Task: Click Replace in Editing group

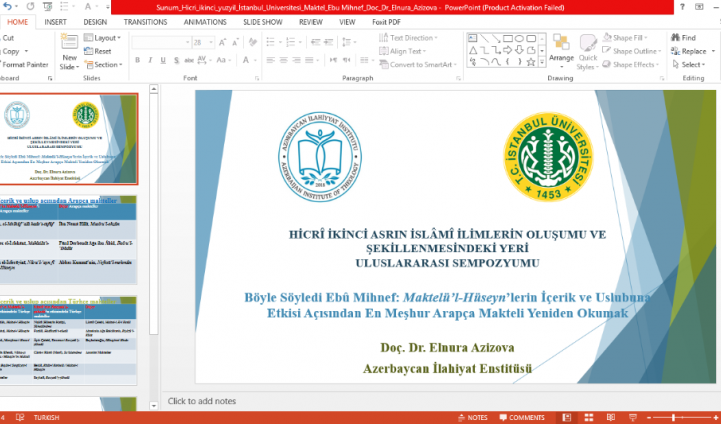Action: coord(689,51)
